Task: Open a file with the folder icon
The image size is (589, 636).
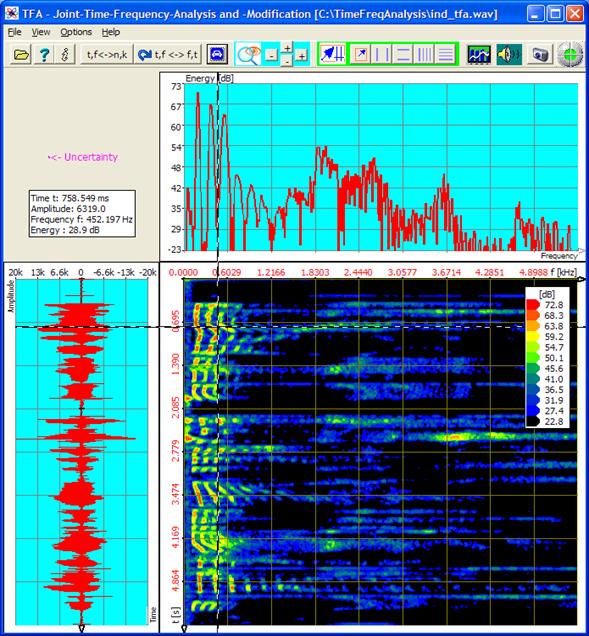Action: 21,54
